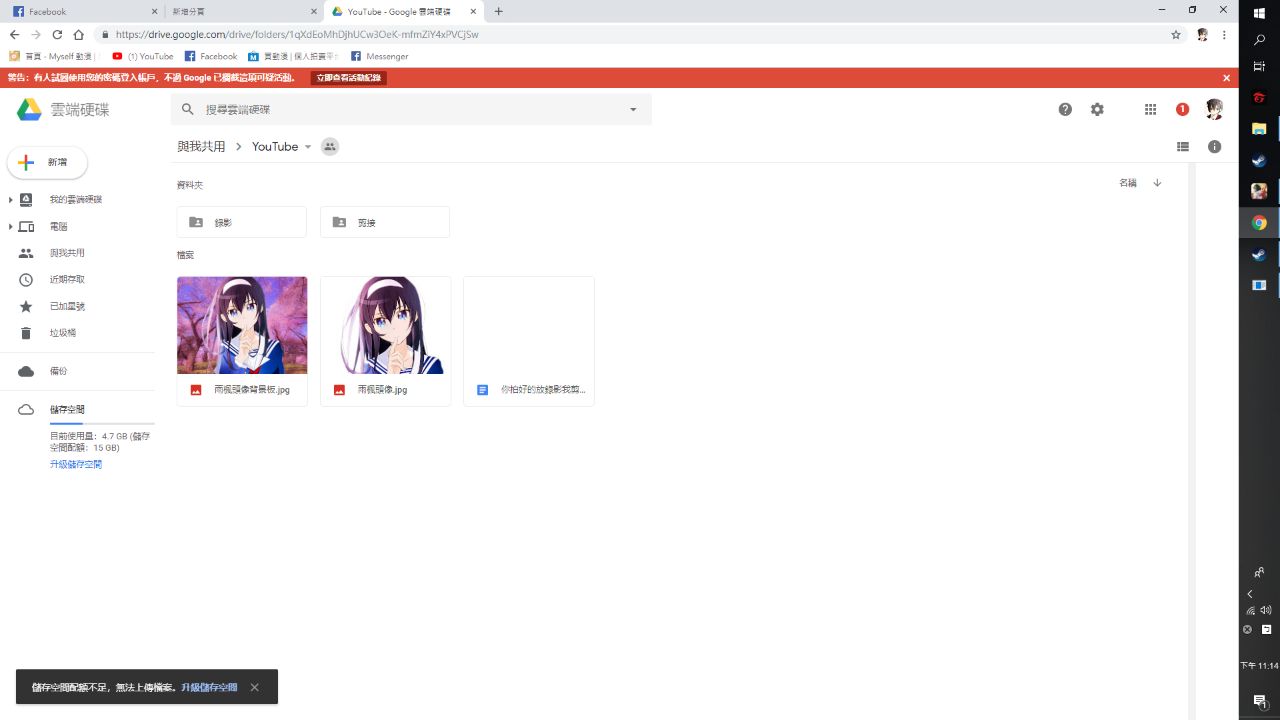Open File Explorer from the taskbar
The image size is (1280, 720).
1260,129
